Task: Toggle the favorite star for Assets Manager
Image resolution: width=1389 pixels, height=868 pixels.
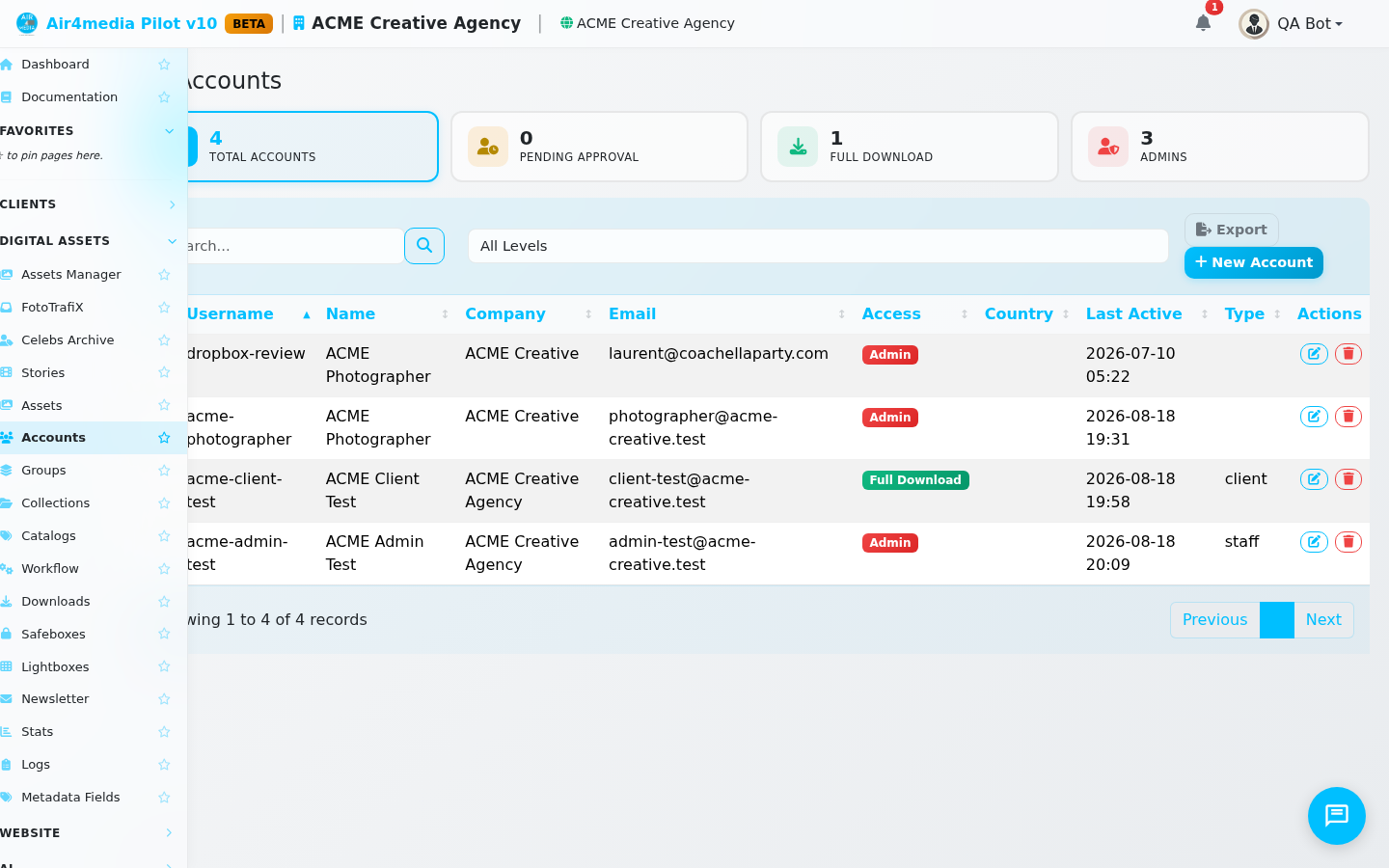Action: [x=164, y=275]
